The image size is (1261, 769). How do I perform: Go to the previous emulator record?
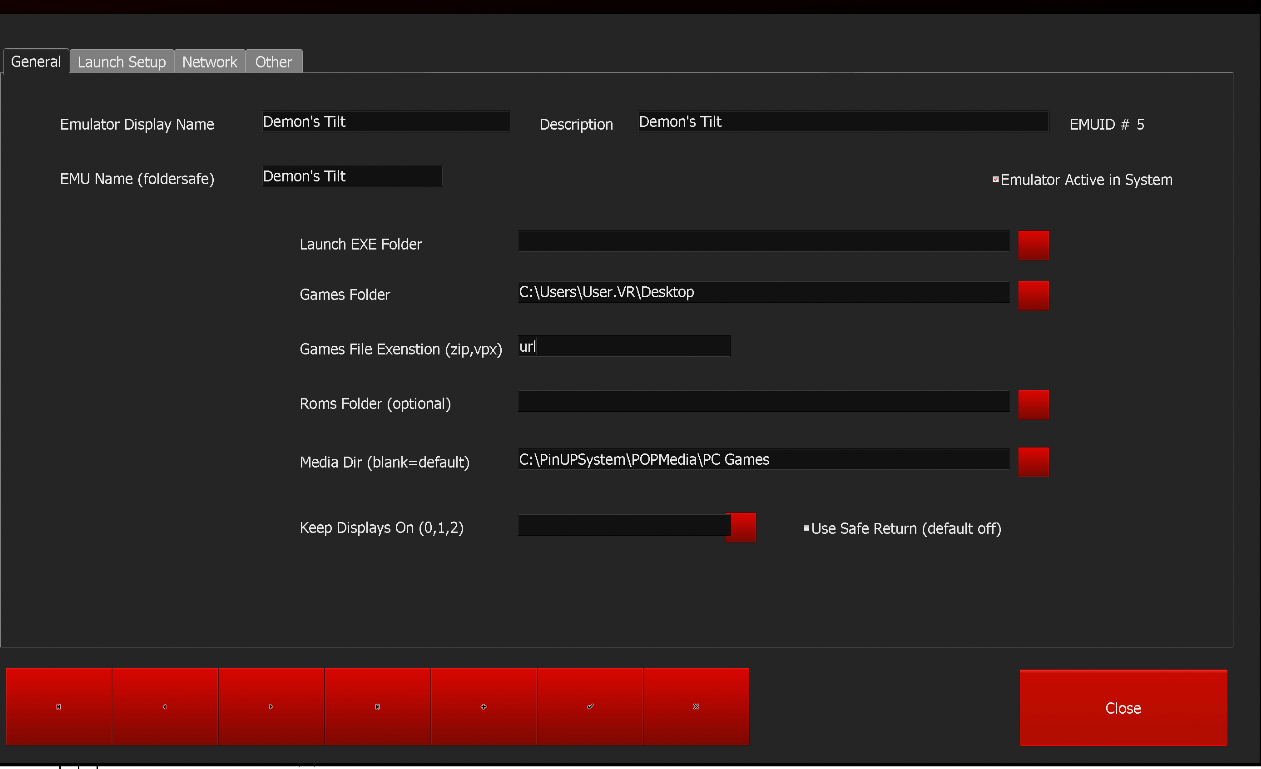165,706
